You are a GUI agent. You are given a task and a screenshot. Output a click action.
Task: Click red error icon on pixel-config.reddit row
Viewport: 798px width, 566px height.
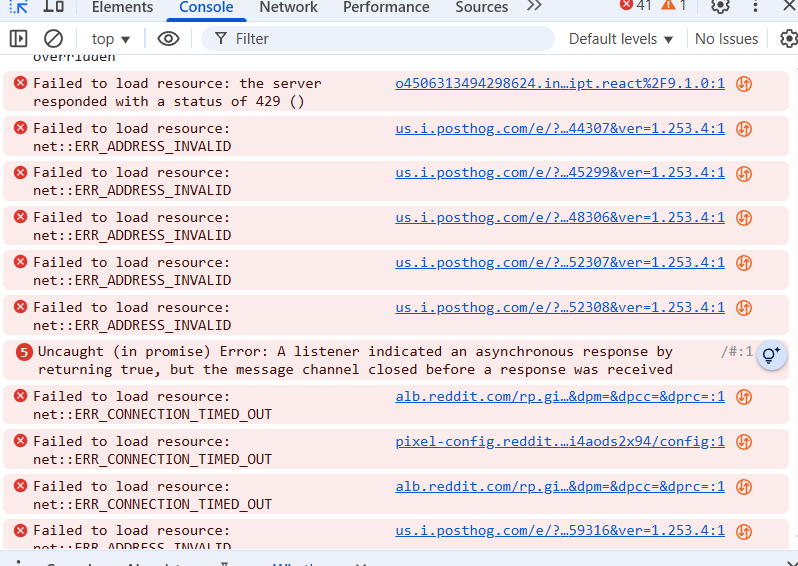20,440
